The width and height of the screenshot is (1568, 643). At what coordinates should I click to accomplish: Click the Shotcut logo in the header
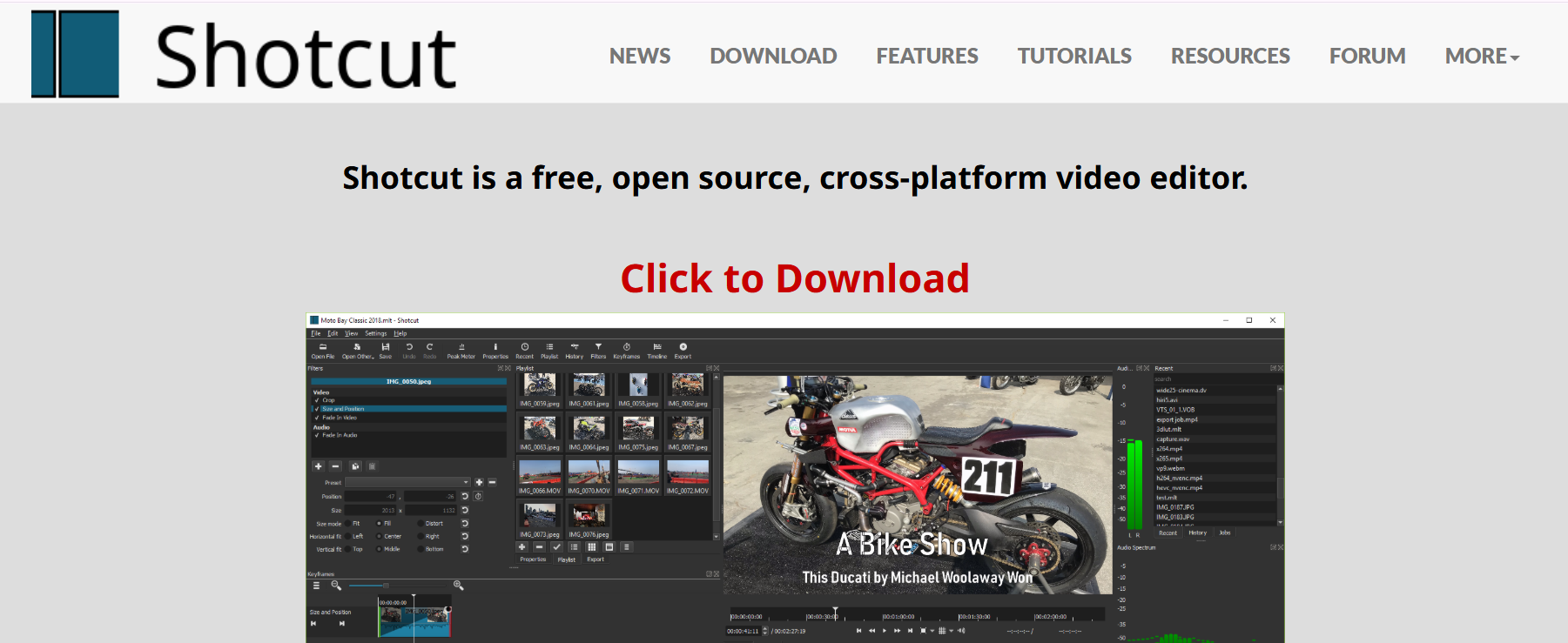click(244, 55)
